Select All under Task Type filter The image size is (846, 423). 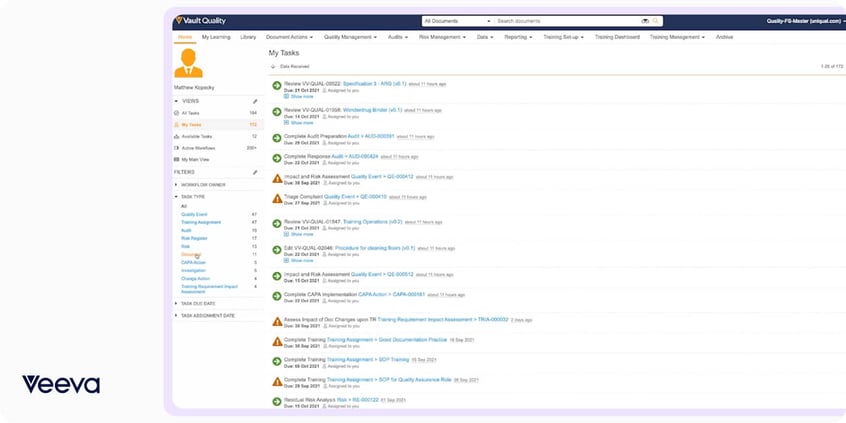point(184,206)
